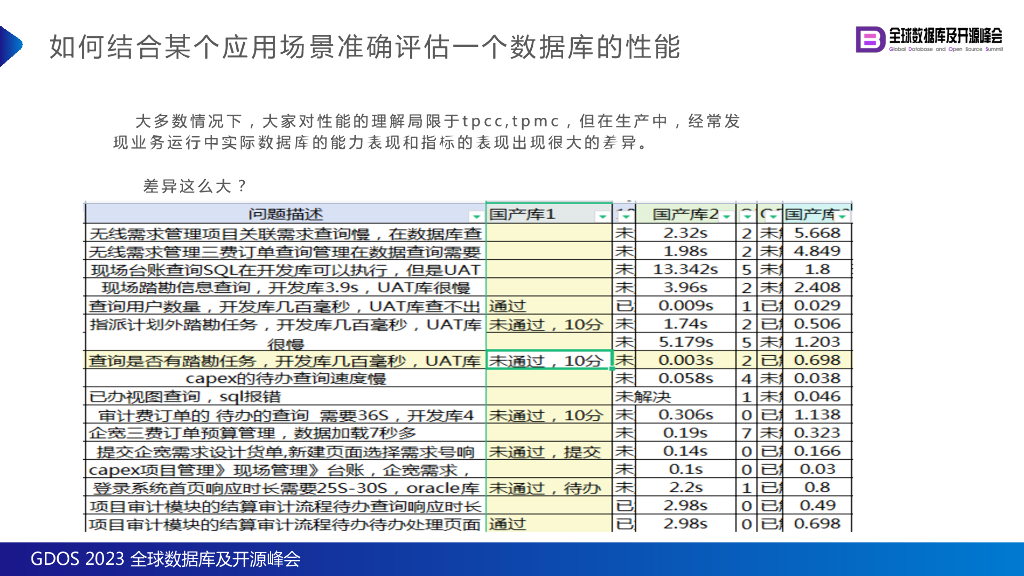Image resolution: width=1024 pixels, height=576 pixels.
Task: Select the 未解决 cell
Action: click(x=642, y=396)
